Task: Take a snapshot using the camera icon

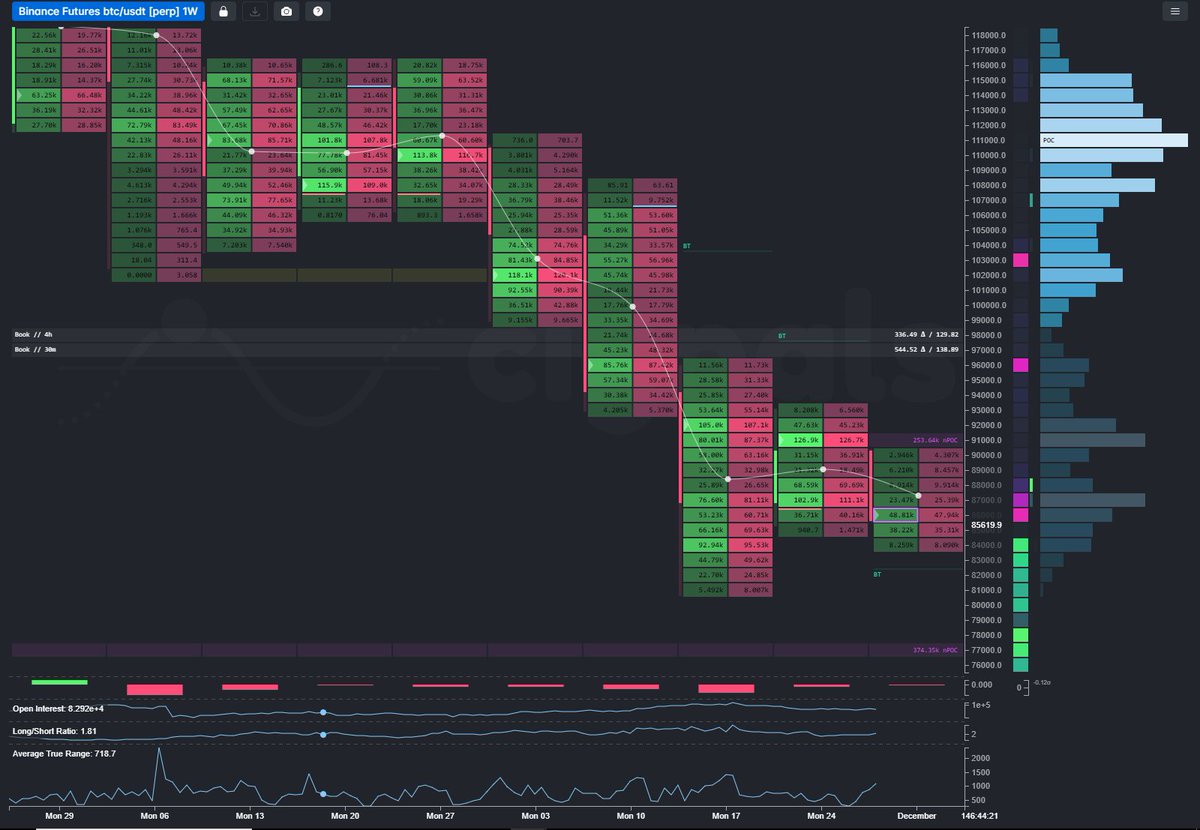Action: pos(286,11)
